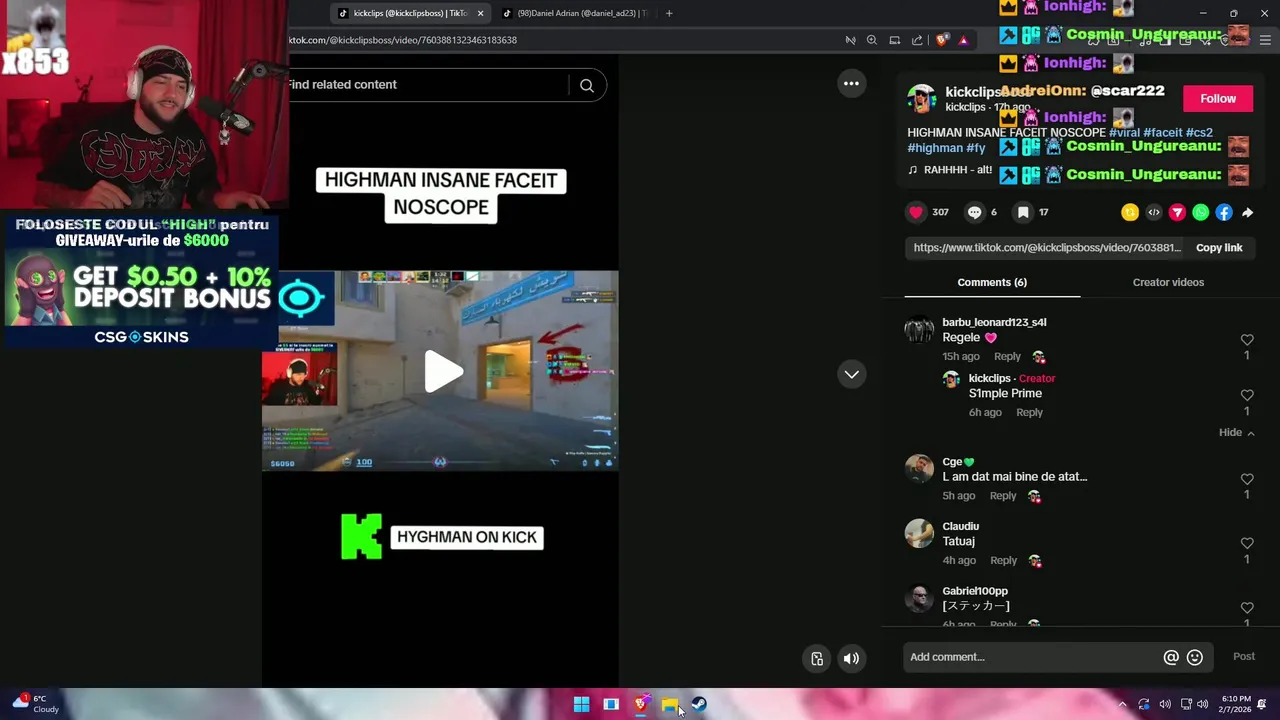Send to friends via red paper-plane icon
Image resolution: width=1280 pixels, height=720 pixels.
coord(1177,212)
